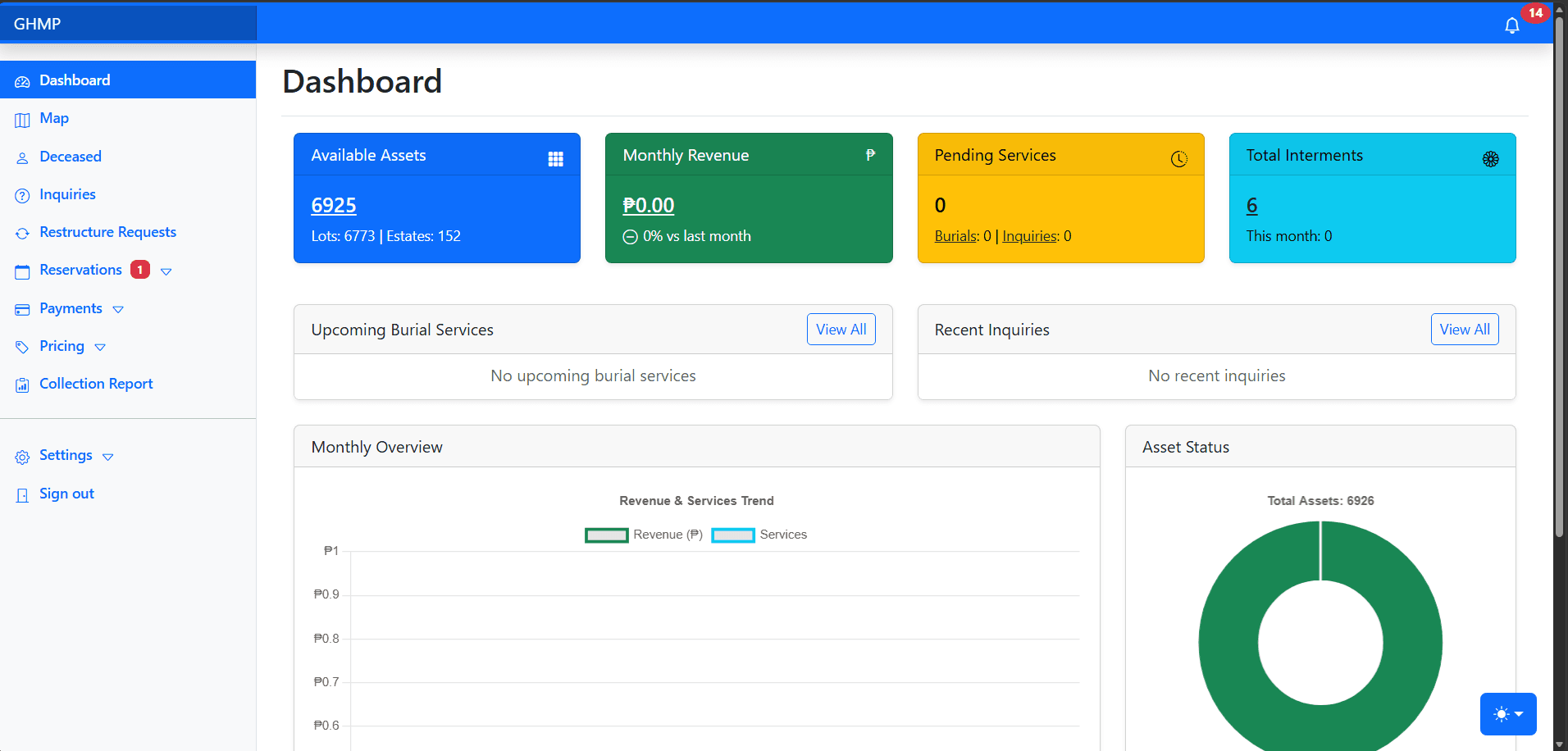Viewport: 1568px width, 751px height.
Task: Expand the Reservations submenu
Action: pyautogui.click(x=166, y=271)
